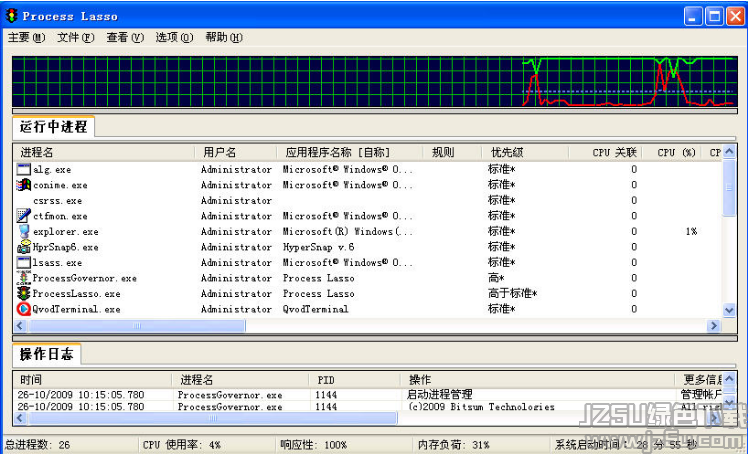Sort log by 时间 column header
The height and width of the screenshot is (454, 749).
93,380
